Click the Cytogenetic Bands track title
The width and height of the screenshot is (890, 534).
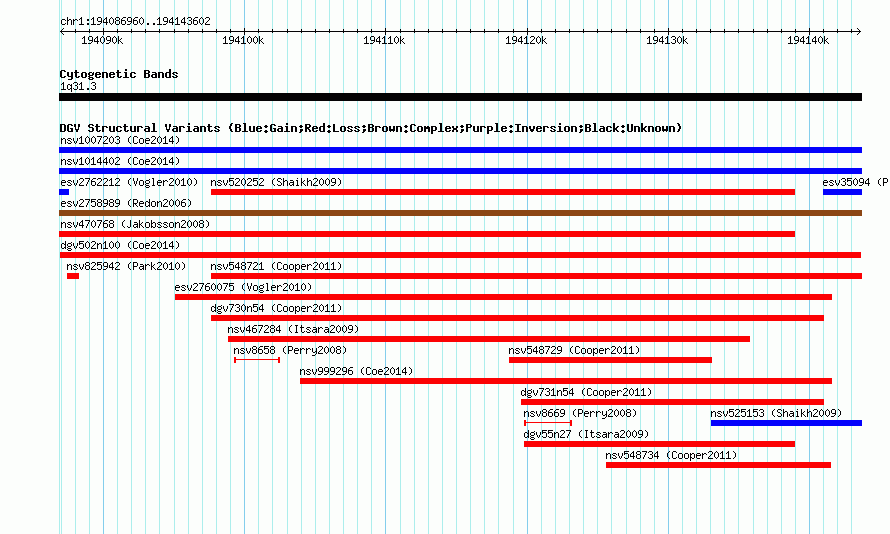coord(119,74)
